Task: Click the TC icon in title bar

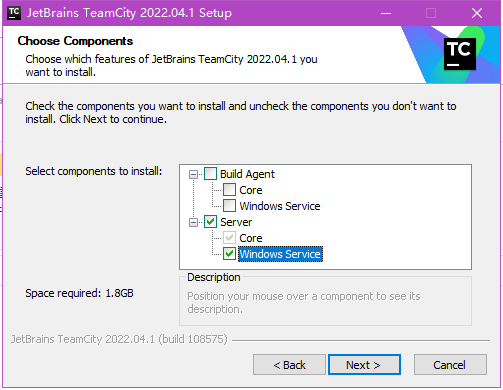Action: pos(14,13)
